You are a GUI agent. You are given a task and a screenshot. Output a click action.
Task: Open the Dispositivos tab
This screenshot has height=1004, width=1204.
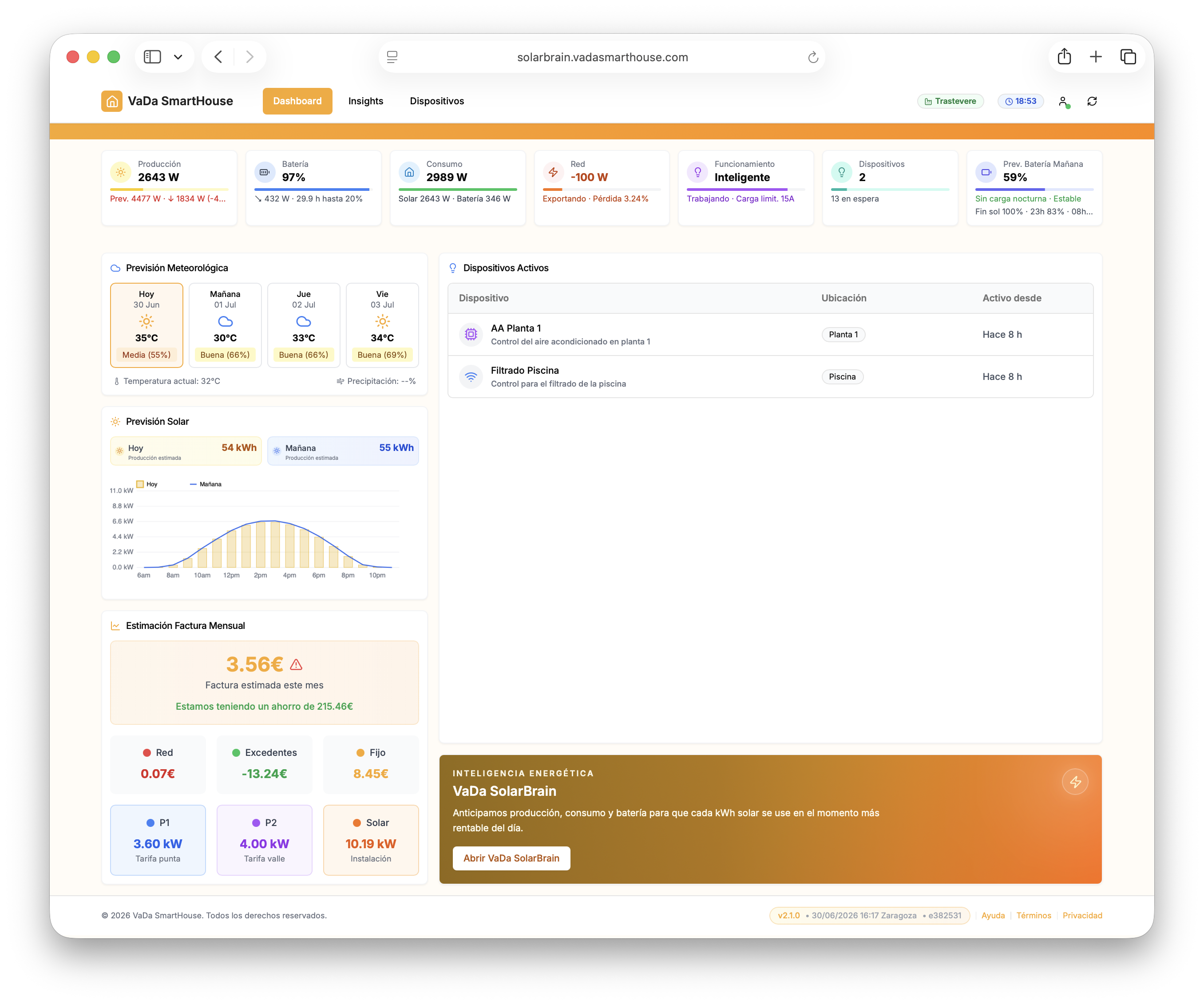coord(437,101)
